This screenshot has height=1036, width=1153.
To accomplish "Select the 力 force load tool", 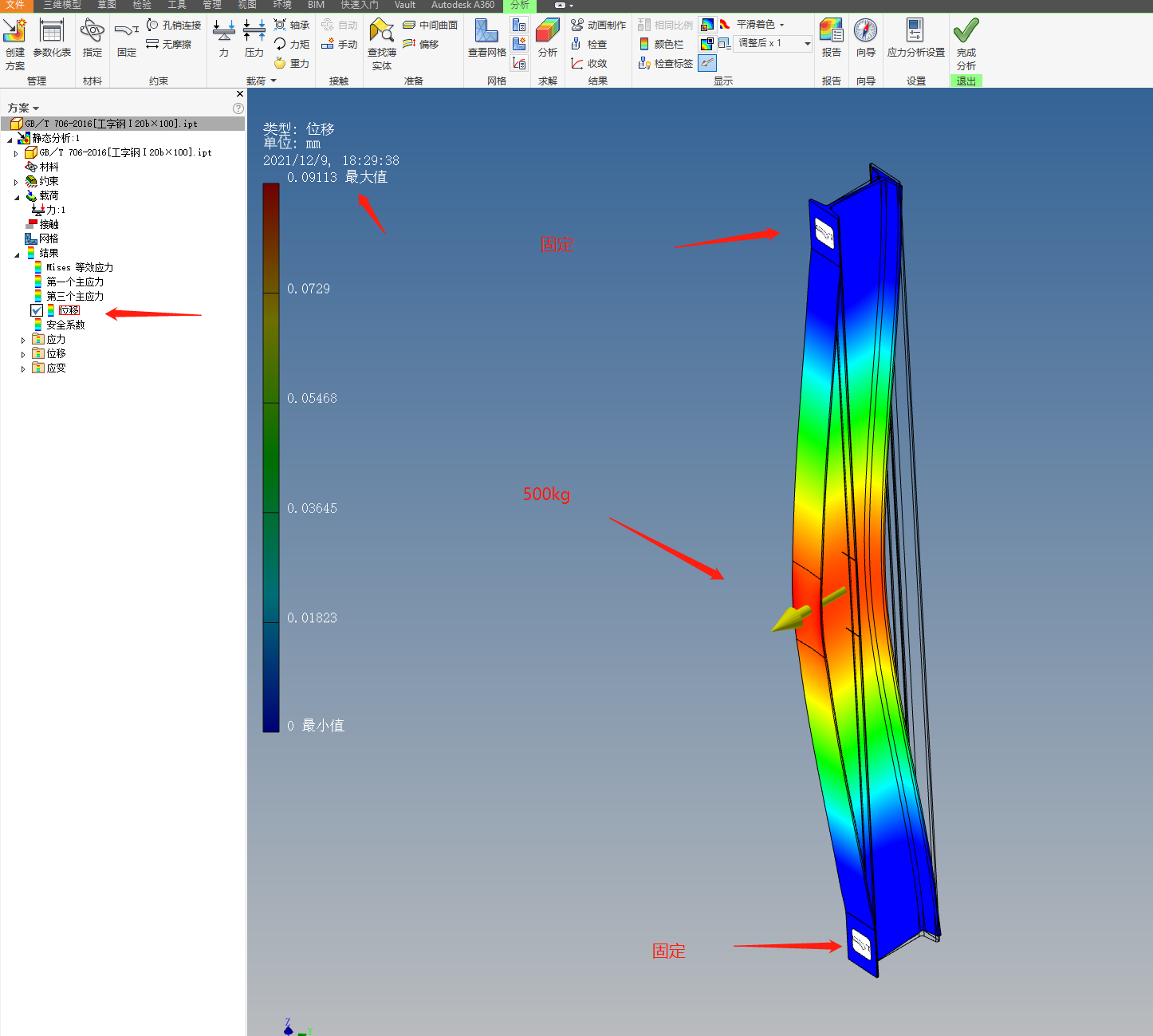I will click(224, 38).
